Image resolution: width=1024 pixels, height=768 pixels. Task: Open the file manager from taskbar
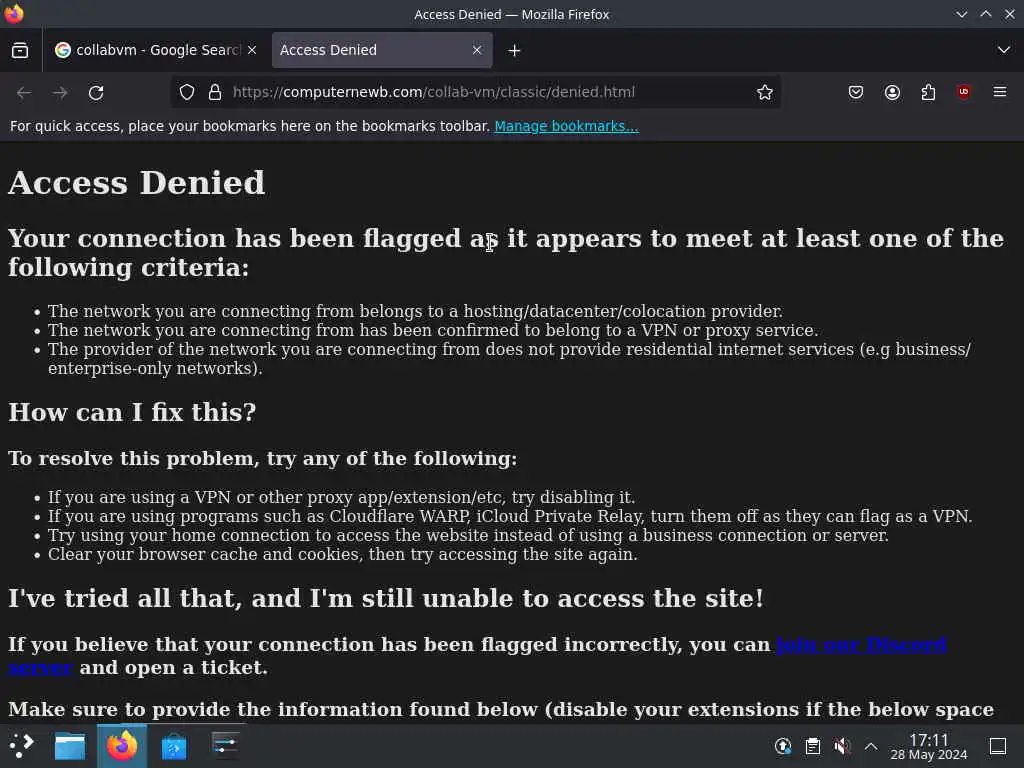point(70,746)
